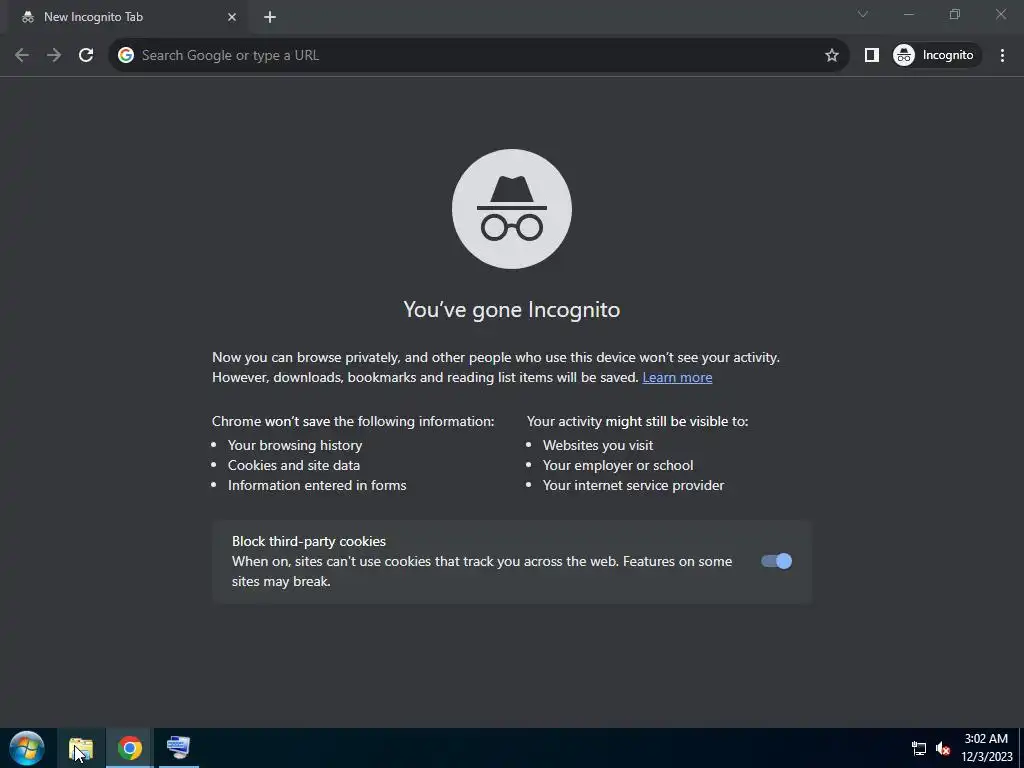Click the forward navigation arrow

54,56
